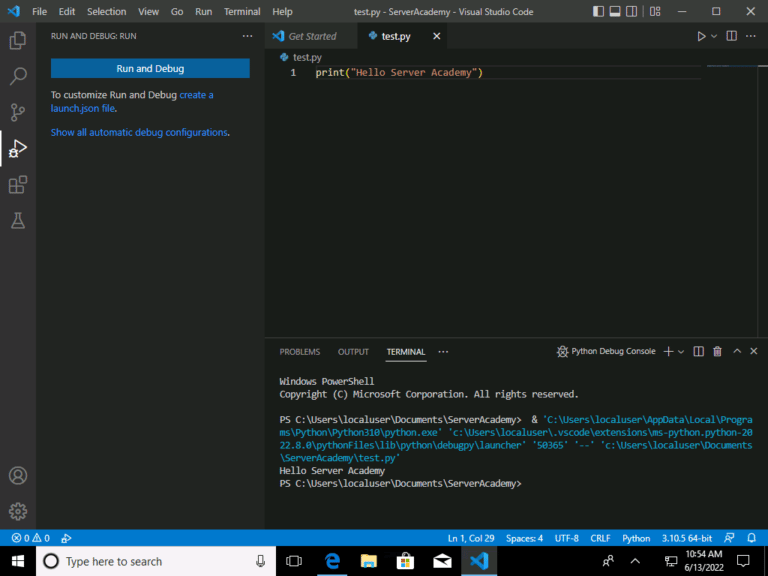This screenshot has width=768, height=576.
Task: Switch to the PROBLEMS panel tab
Action: tap(300, 352)
